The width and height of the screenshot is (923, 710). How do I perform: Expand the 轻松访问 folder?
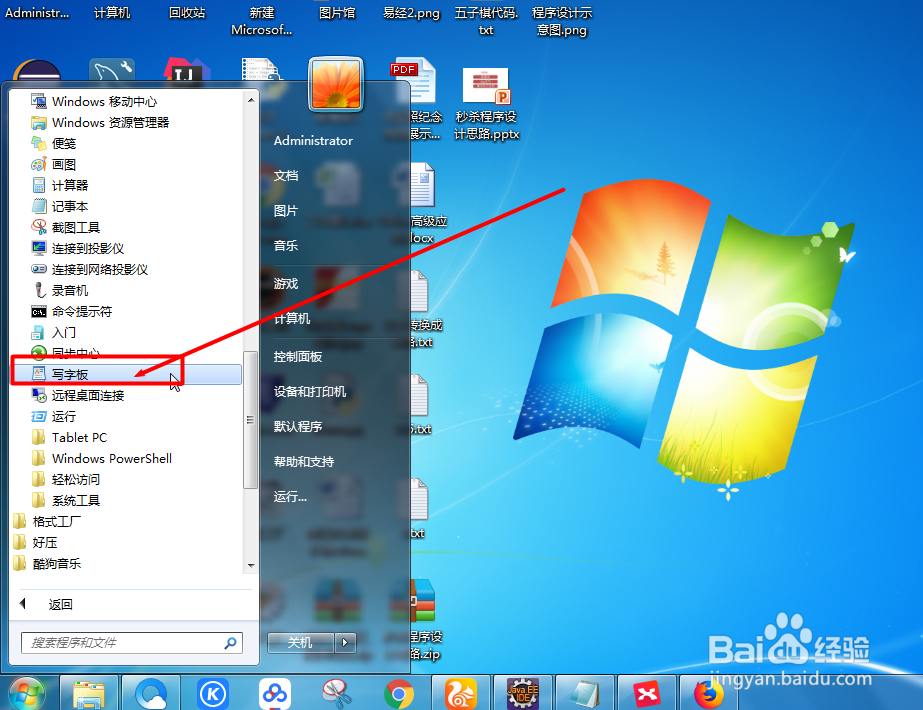(x=66, y=479)
